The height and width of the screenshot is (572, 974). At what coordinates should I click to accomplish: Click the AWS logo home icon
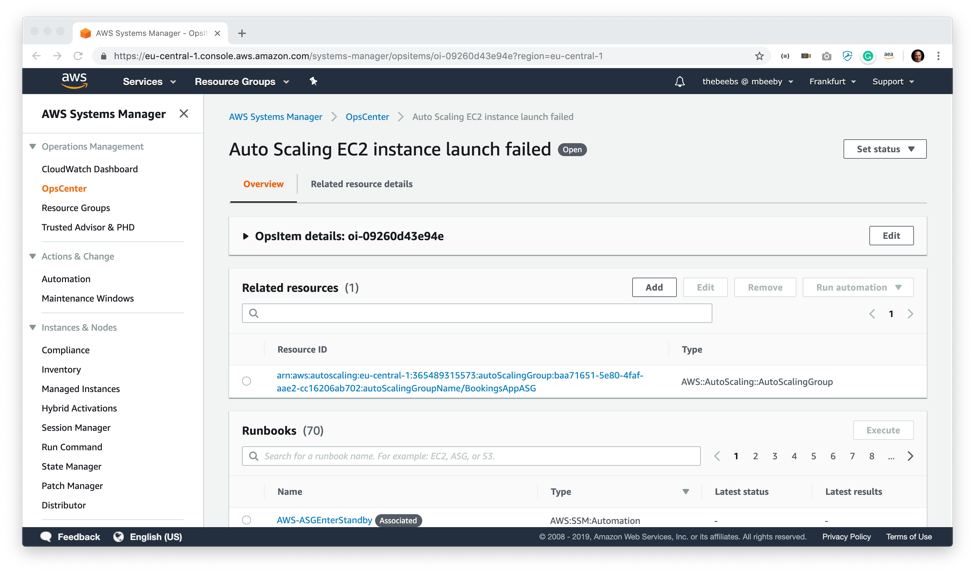pyautogui.click(x=75, y=81)
